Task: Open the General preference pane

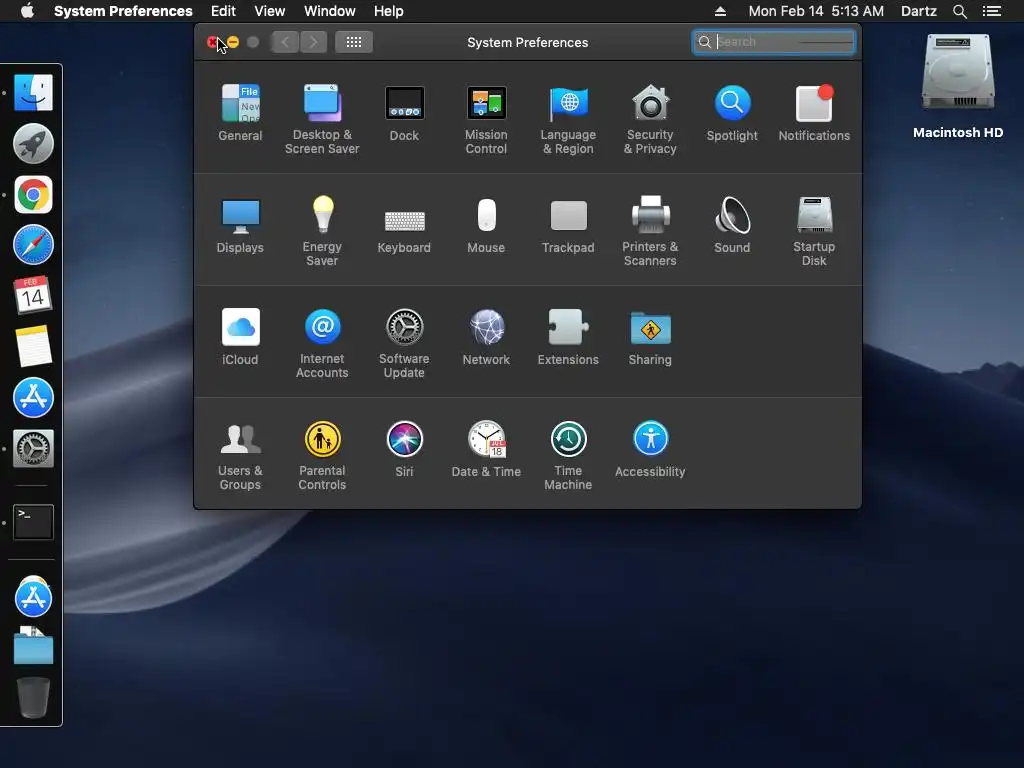Action: tap(240, 112)
